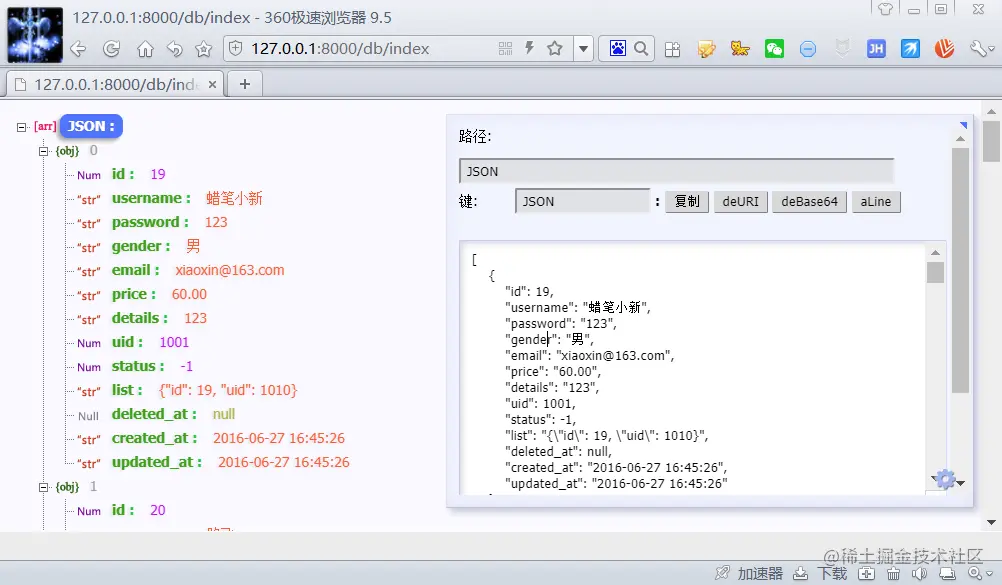The height and width of the screenshot is (585, 1002).
Task: Reload the page with the refresh icon
Action: tap(112, 49)
